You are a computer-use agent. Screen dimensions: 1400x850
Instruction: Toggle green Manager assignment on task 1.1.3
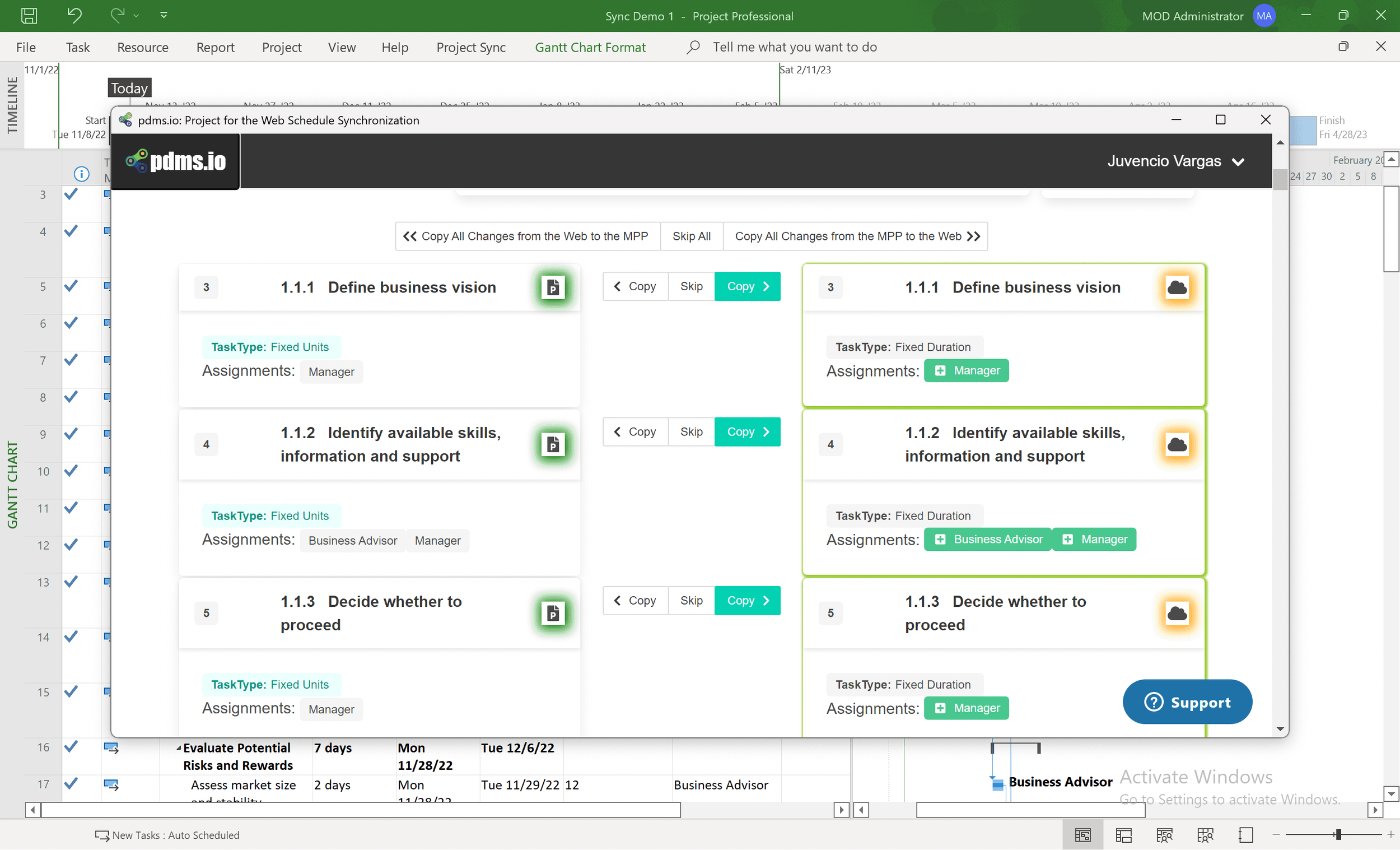pos(967,708)
